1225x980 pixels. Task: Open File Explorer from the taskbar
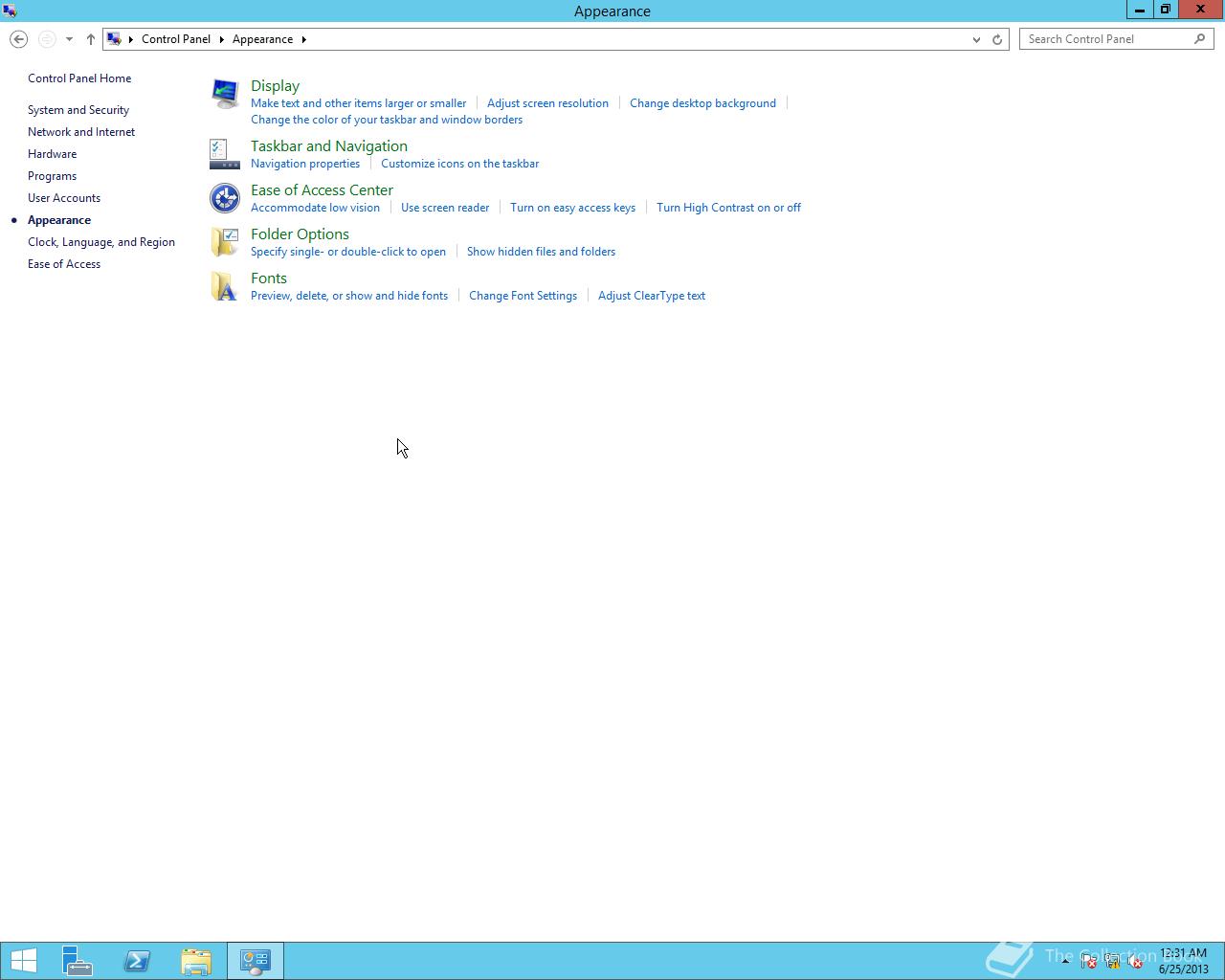tap(196, 961)
